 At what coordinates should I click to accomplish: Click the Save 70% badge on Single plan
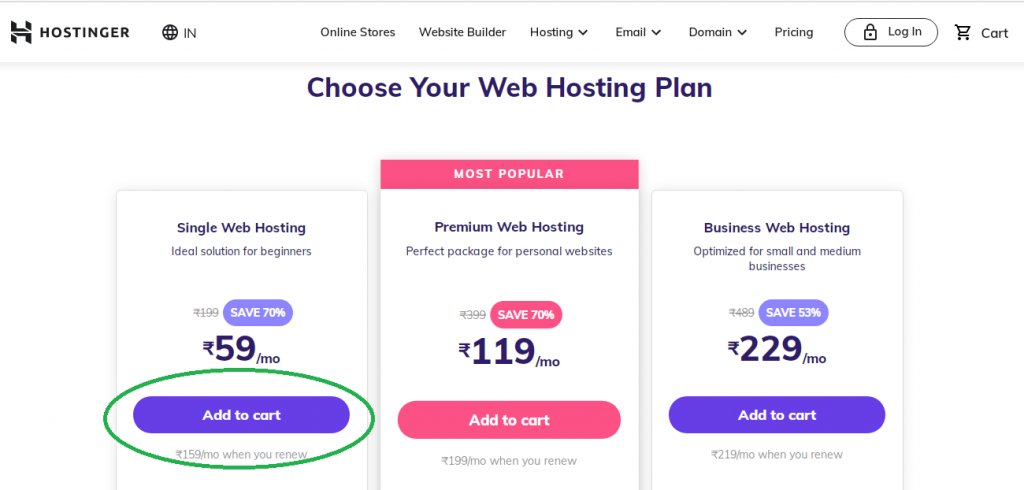click(x=258, y=312)
